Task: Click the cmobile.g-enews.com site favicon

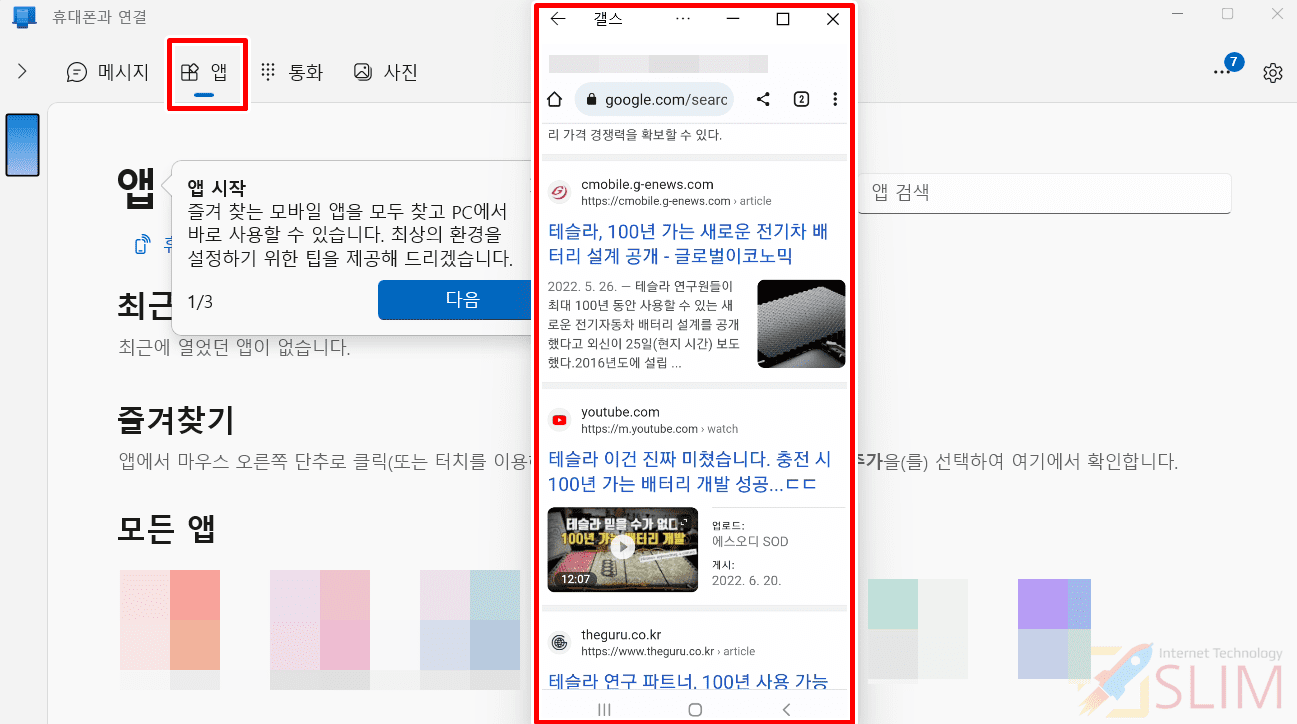Action: tap(560, 192)
